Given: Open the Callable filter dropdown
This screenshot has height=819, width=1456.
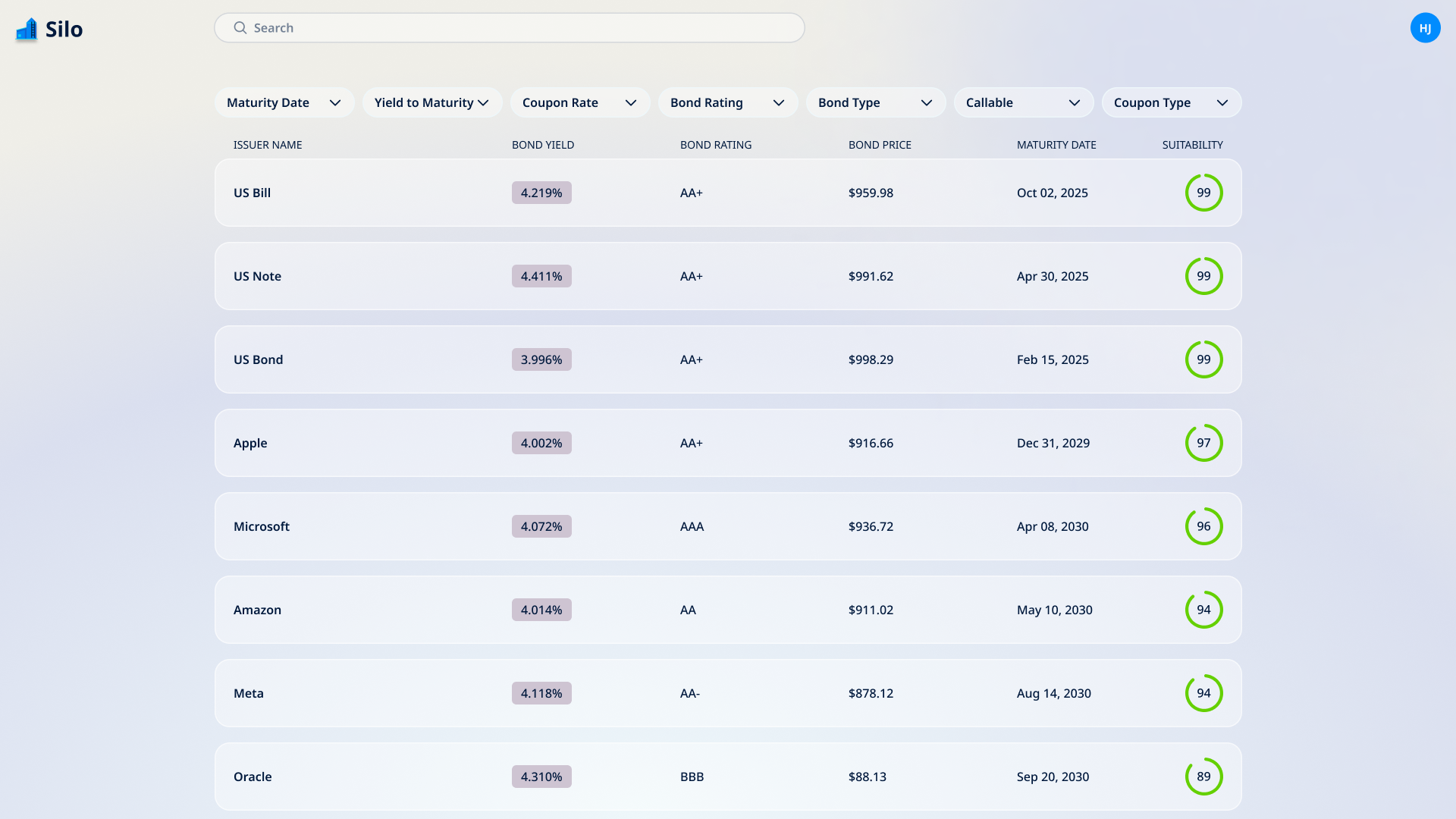Looking at the screenshot, I should click(x=1024, y=102).
